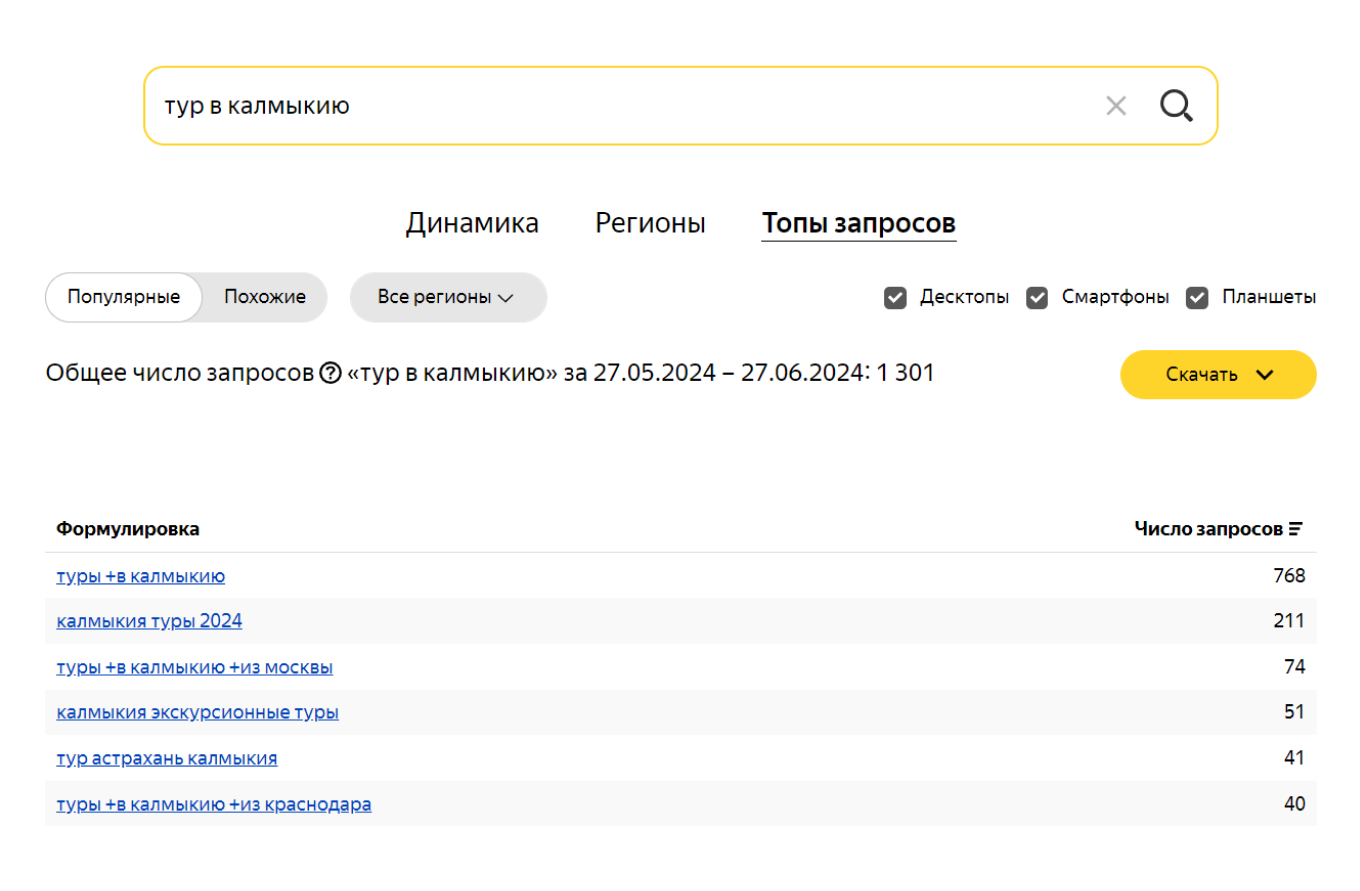1360x891 pixels.
Task: Select the value 51 in the table
Action: [1295, 713]
